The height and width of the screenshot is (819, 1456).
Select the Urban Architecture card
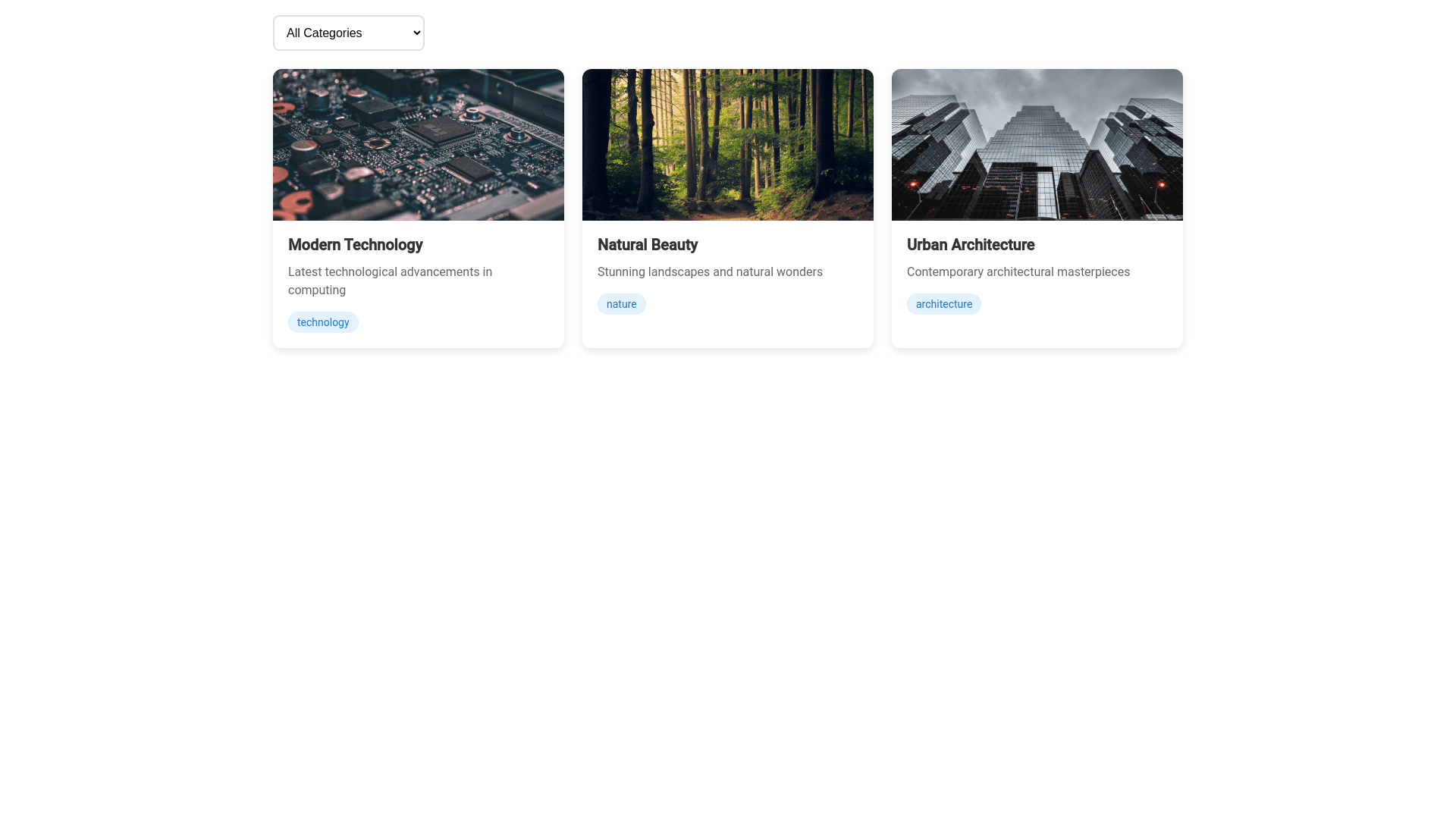1037,209
